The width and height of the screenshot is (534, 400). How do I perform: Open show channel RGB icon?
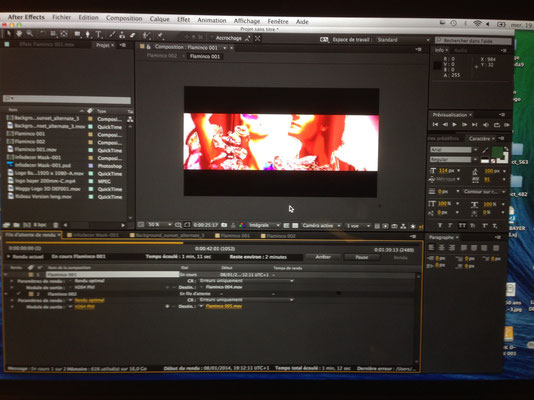[242, 225]
